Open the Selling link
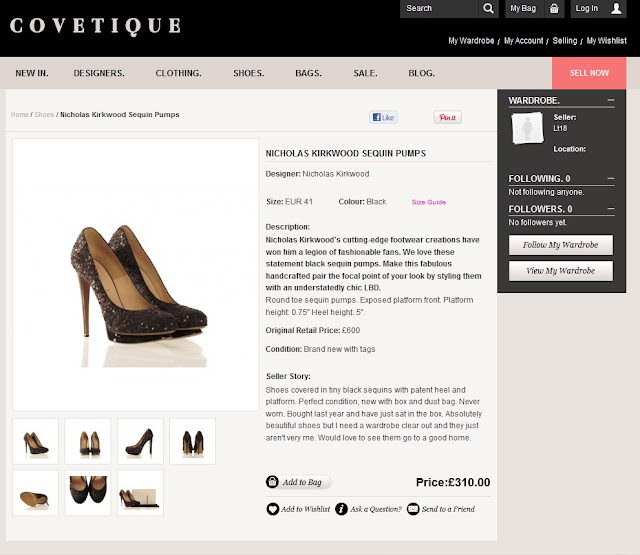The height and width of the screenshot is (555, 640). [x=565, y=41]
